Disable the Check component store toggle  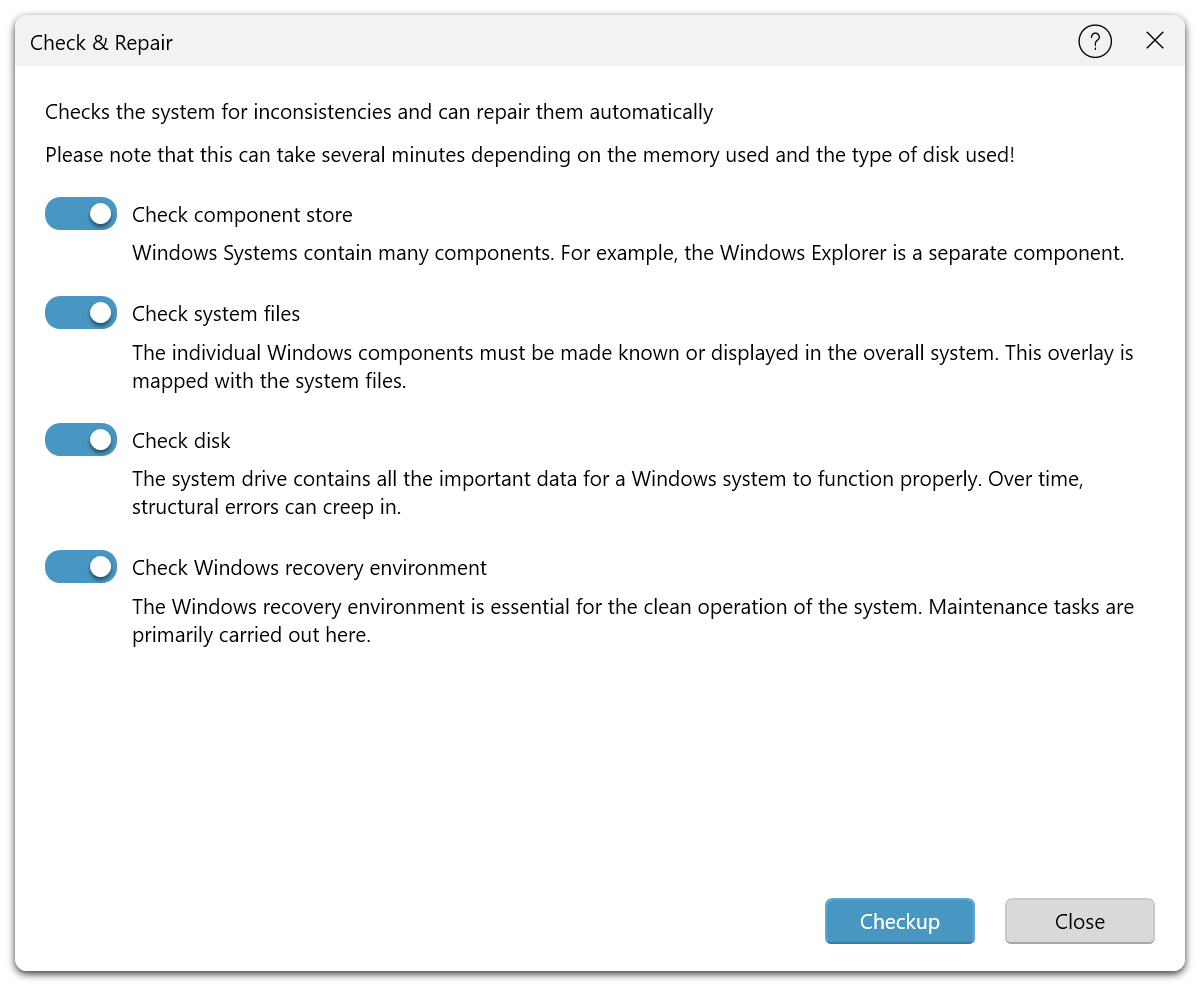click(81, 214)
